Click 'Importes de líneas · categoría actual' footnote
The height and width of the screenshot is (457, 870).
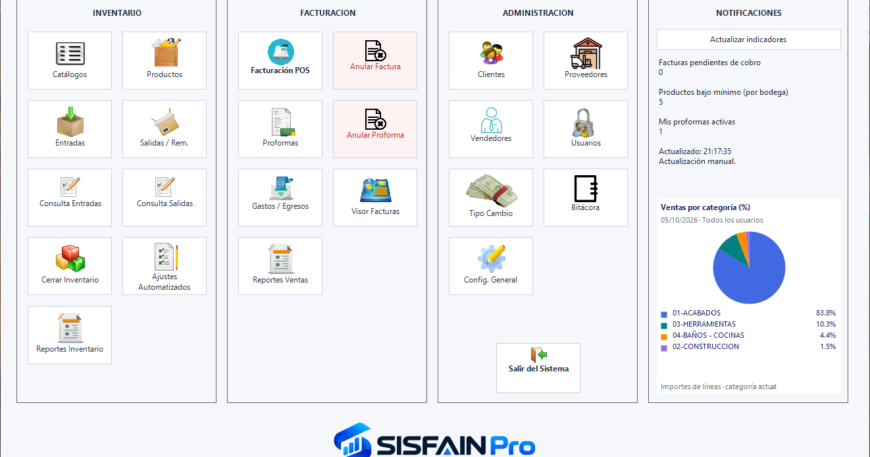coord(719,387)
